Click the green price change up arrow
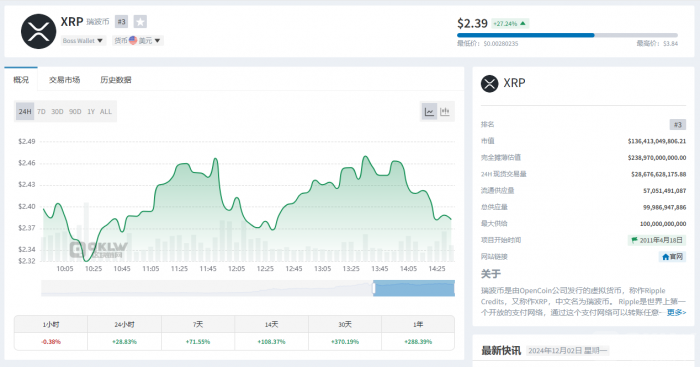Image resolution: width=700 pixels, height=367 pixels. 523,23
